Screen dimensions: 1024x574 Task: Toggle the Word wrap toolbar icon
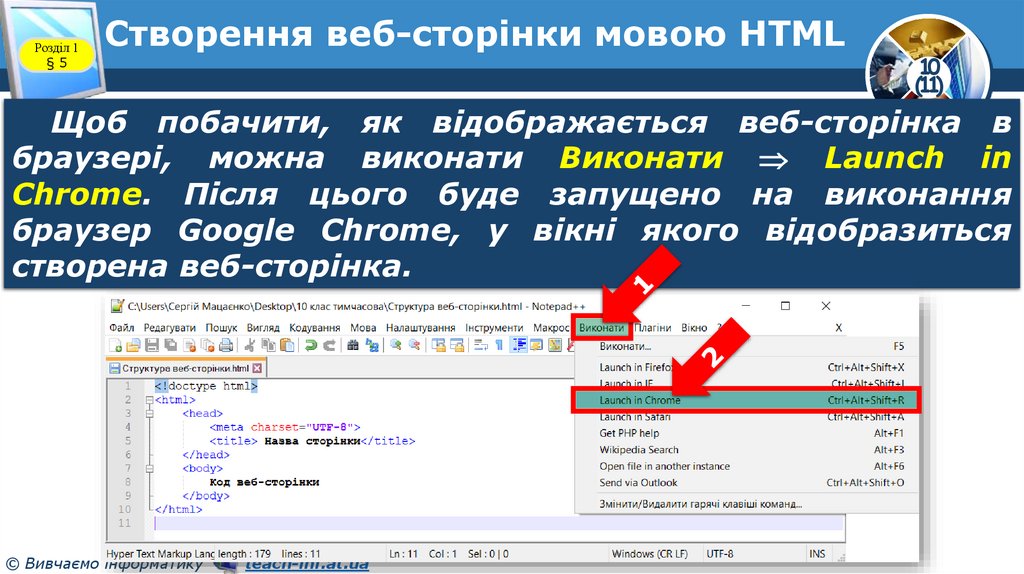click(x=481, y=345)
